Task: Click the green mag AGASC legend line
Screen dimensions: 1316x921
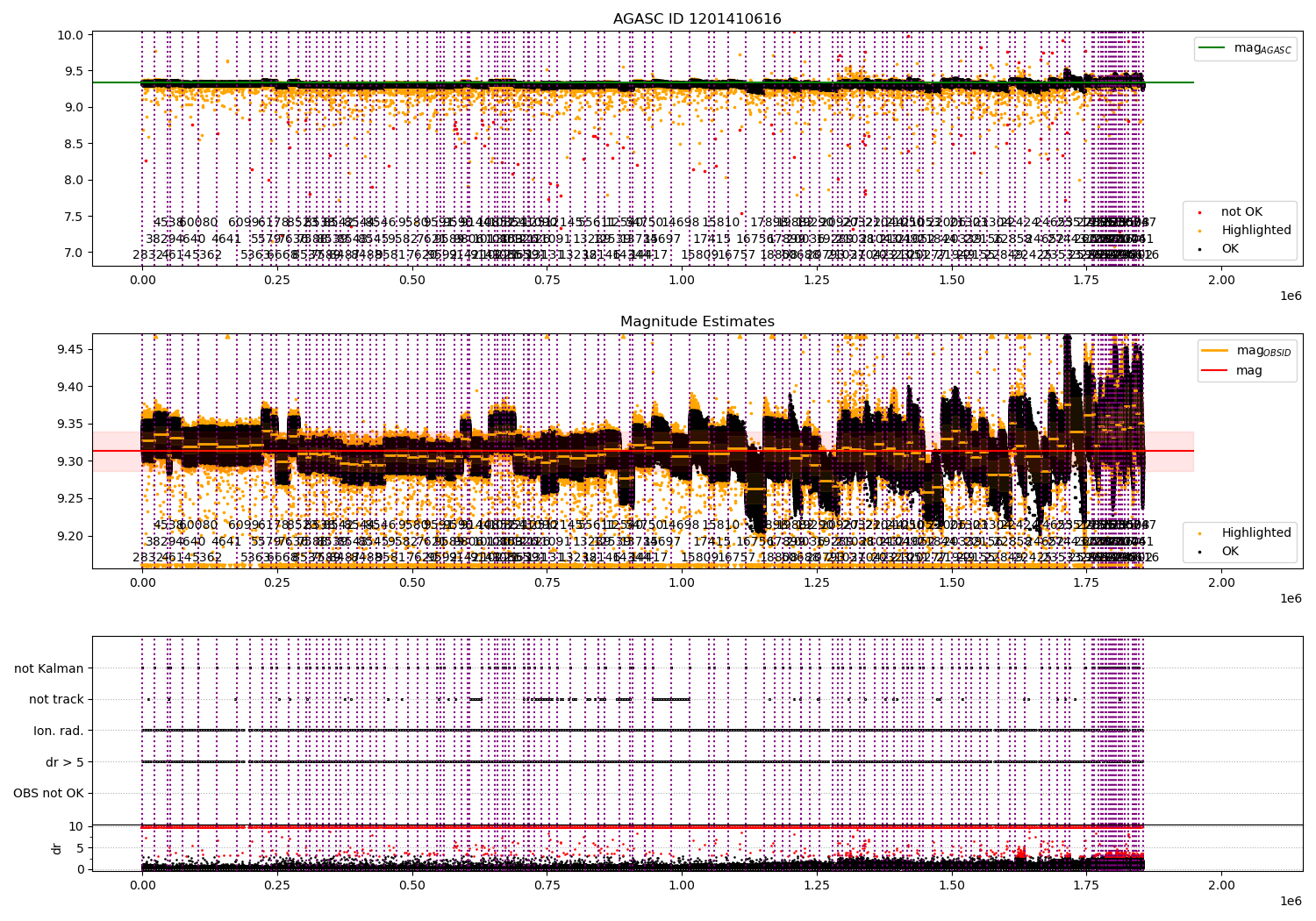Action: 1213,48
